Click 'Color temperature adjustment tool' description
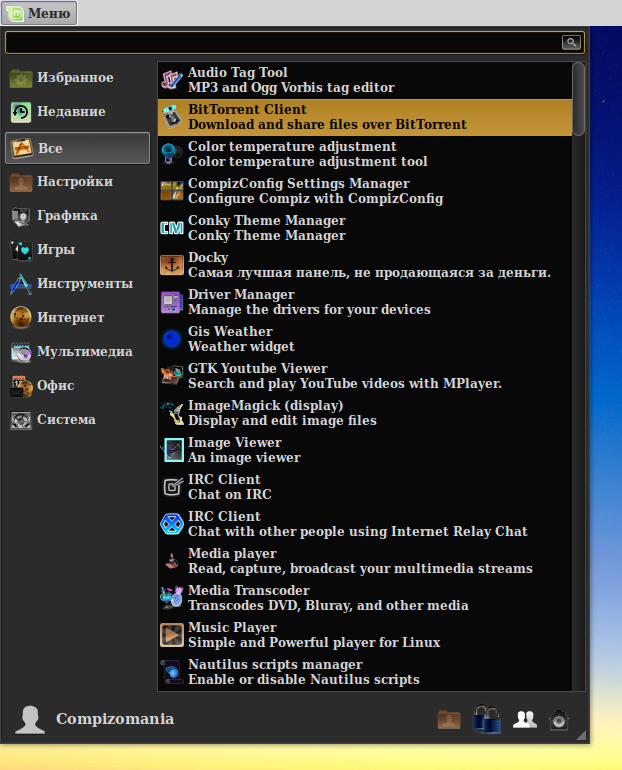This screenshot has height=770, width=622. pyautogui.click(x=308, y=162)
